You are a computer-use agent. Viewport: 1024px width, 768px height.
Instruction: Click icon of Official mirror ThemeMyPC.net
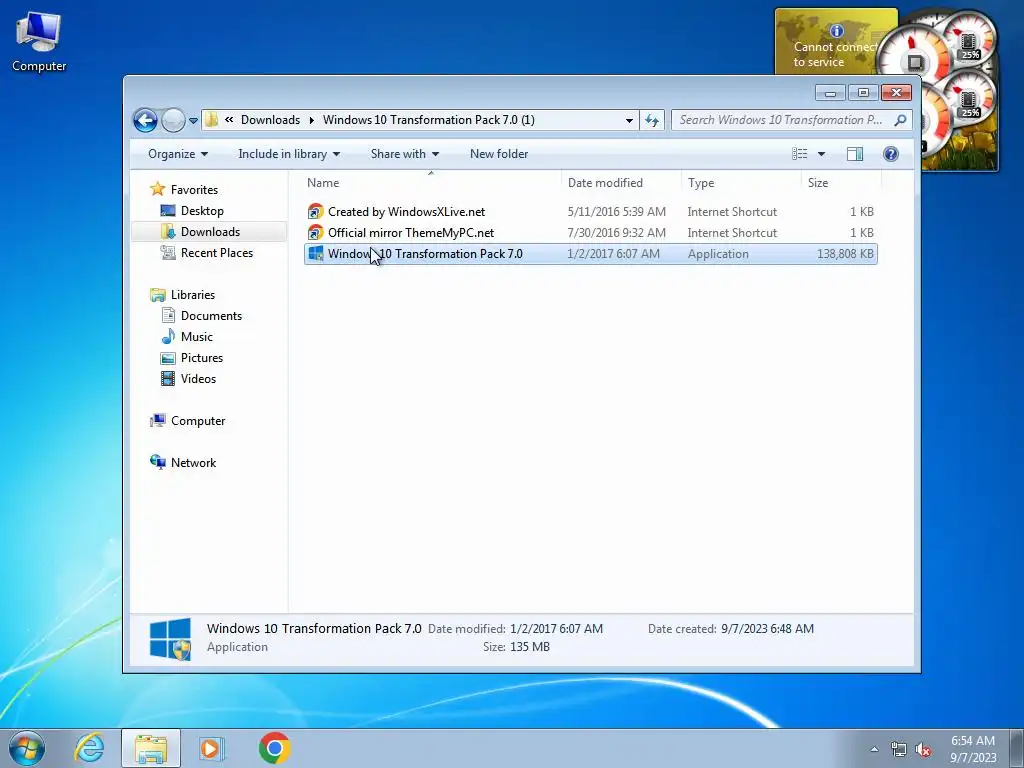(315, 232)
